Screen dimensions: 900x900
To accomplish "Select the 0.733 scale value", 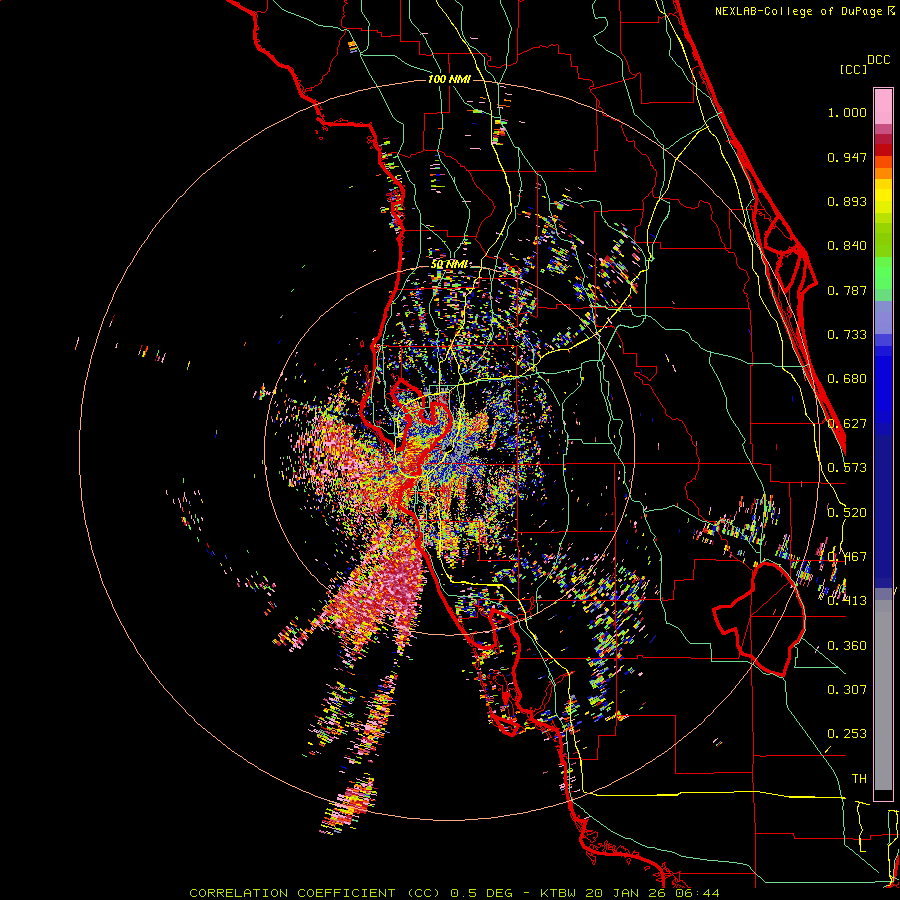I will tap(847, 335).
